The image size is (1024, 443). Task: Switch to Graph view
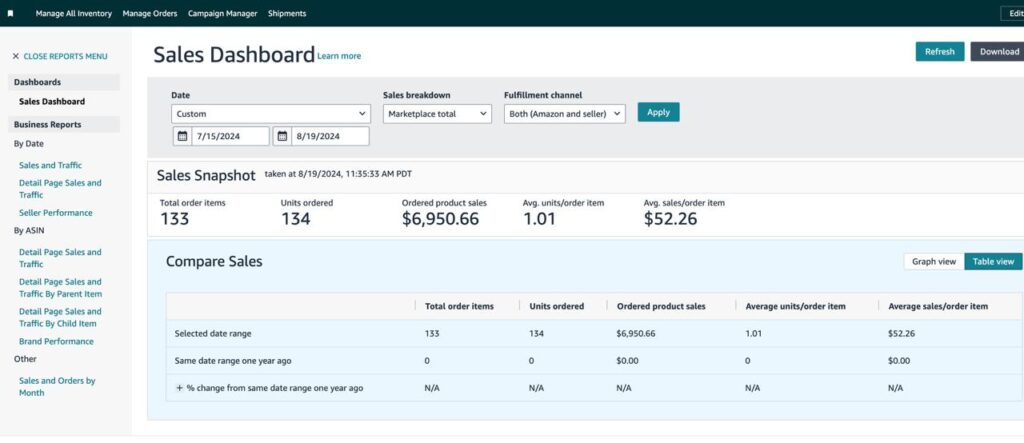point(933,261)
